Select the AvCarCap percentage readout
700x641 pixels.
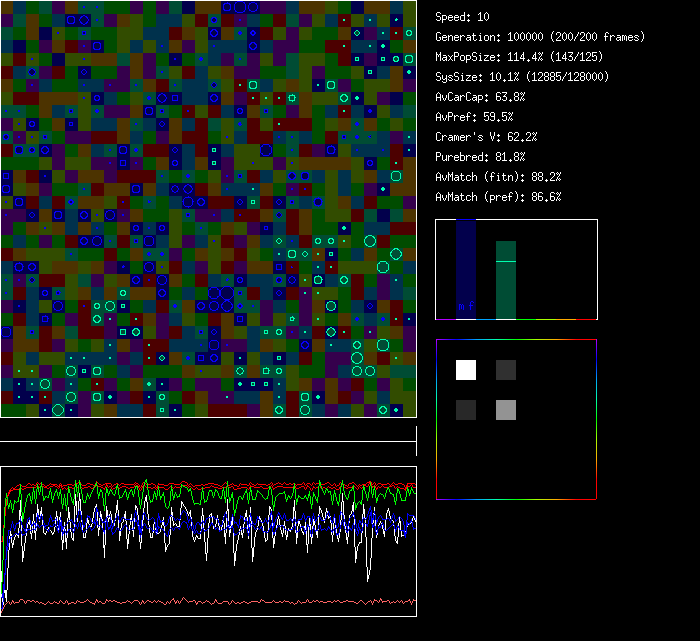(x=480, y=97)
